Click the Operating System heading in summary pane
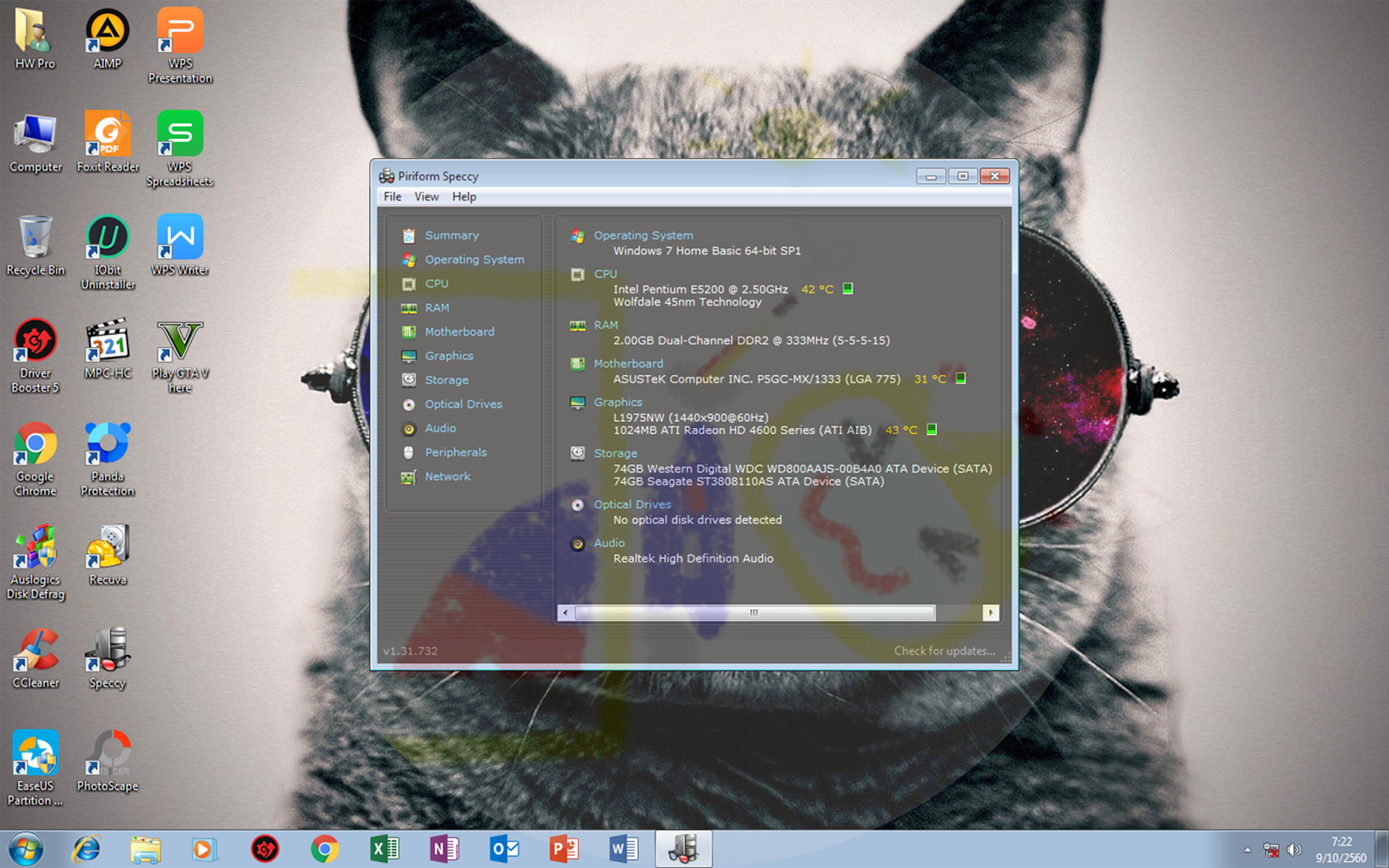Screen dimensions: 1389x868 [x=643, y=235]
